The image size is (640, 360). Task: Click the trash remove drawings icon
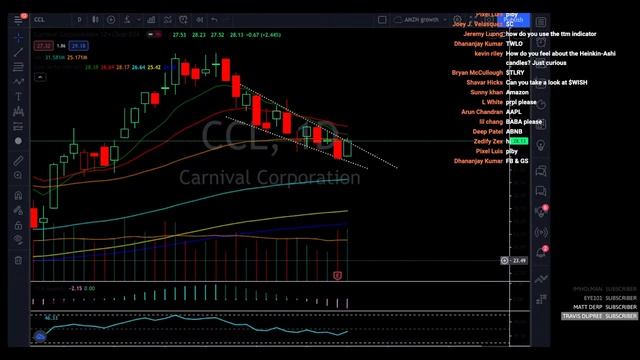coord(18,260)
